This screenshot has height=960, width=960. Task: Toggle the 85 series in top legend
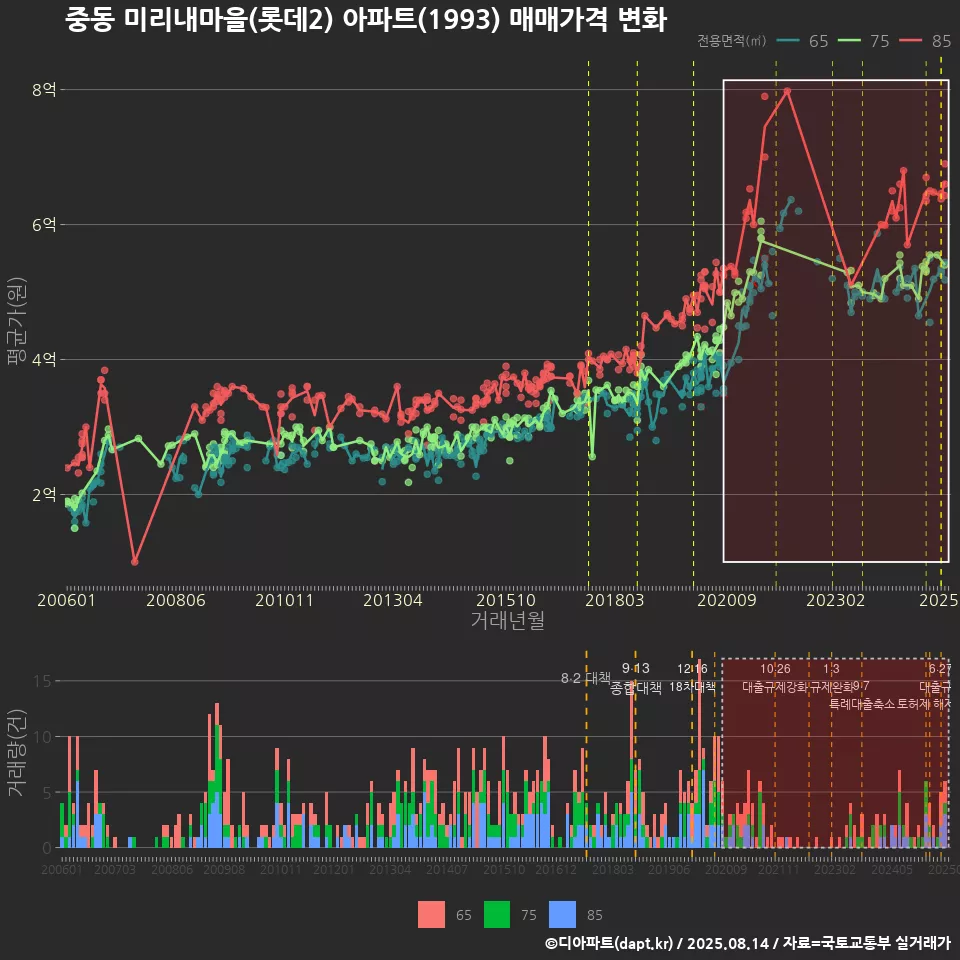(x=925, y=41)
